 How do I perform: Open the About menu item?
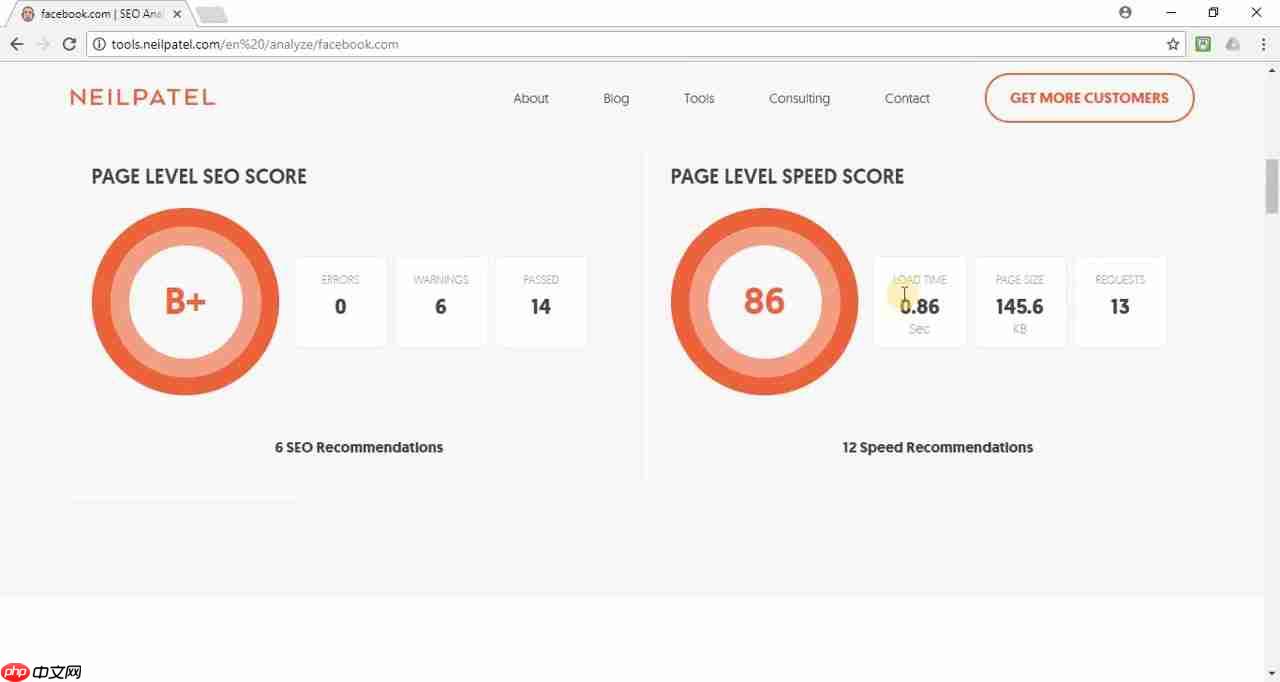(531, 98)
